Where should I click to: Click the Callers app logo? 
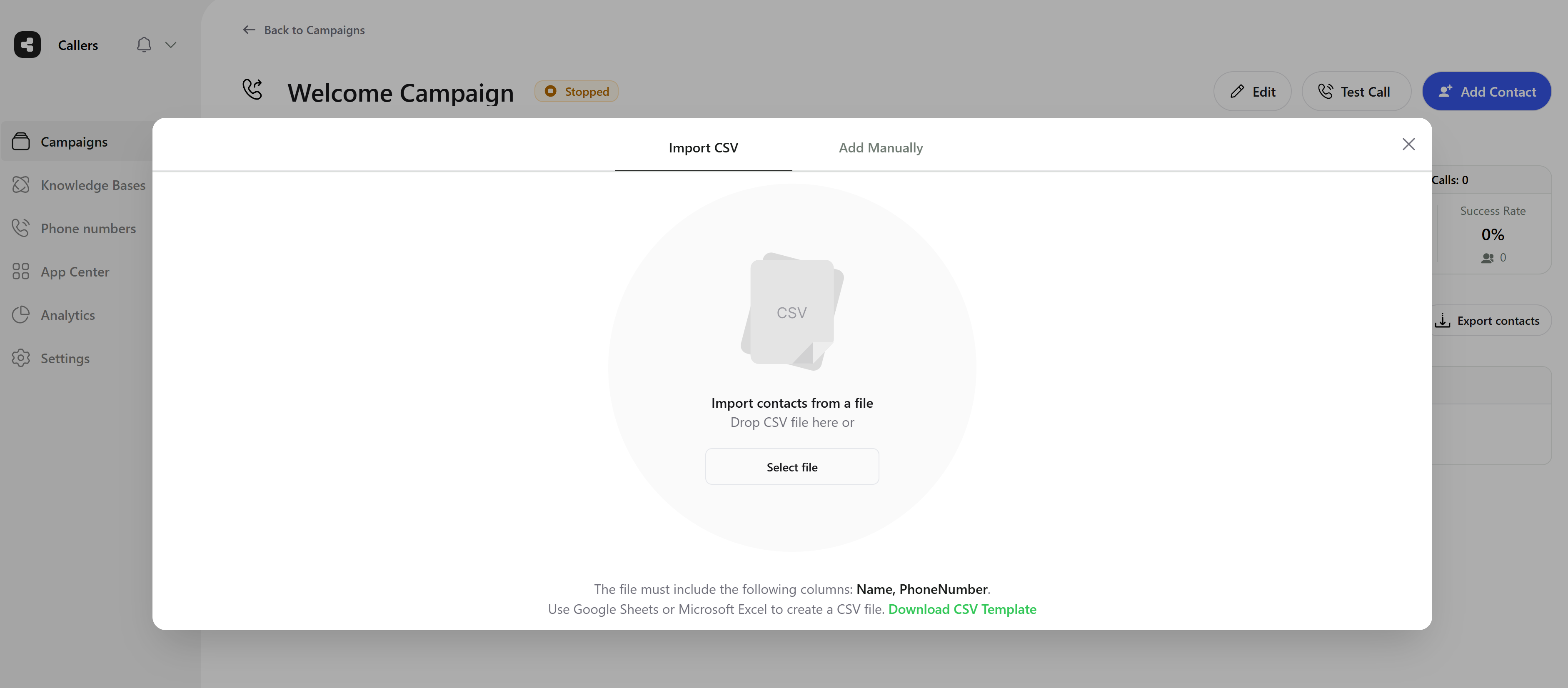tap(27, 45)
